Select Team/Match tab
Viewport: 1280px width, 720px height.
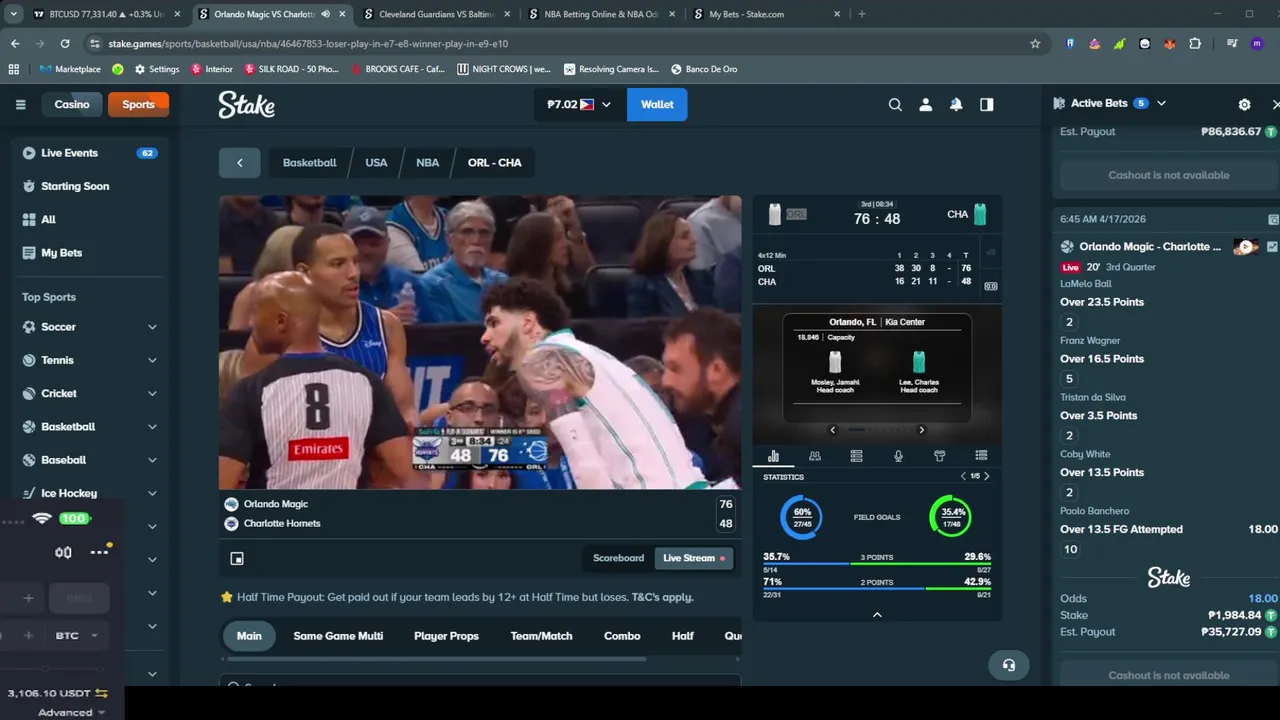[x=541, y=636]
